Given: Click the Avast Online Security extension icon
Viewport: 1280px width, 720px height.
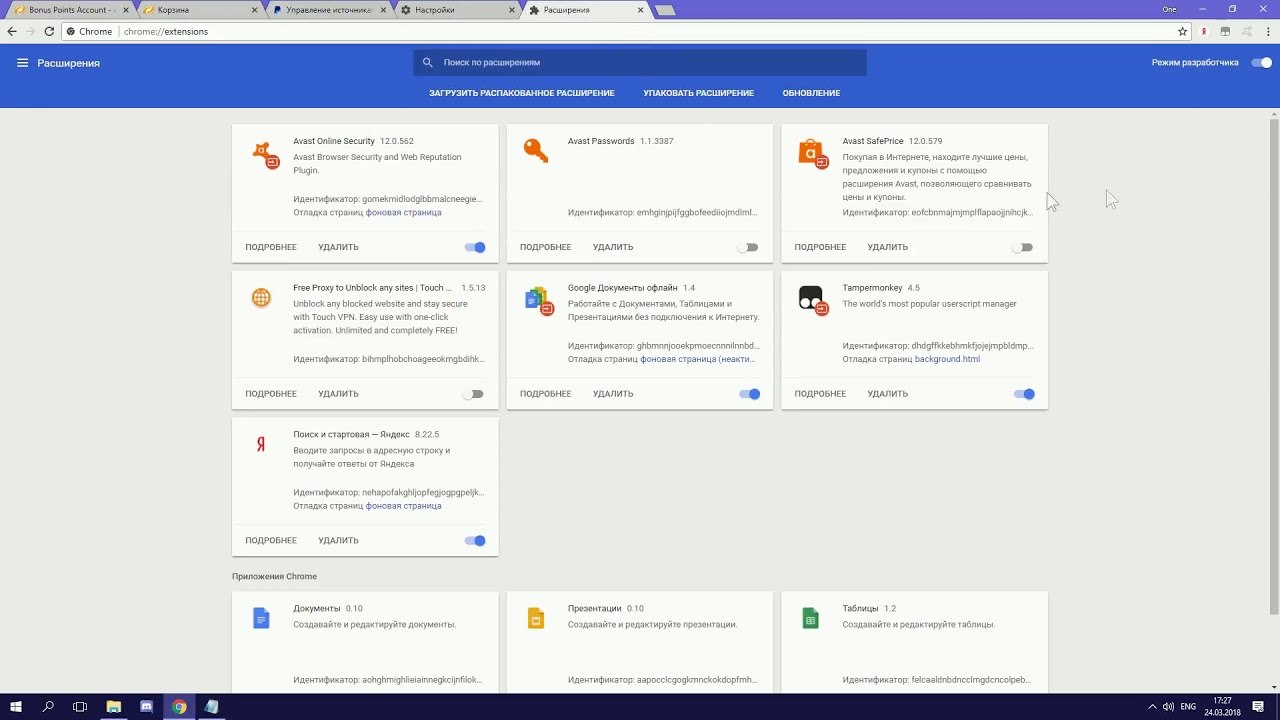Looking at the screenshot, I should tap(265, 155).
